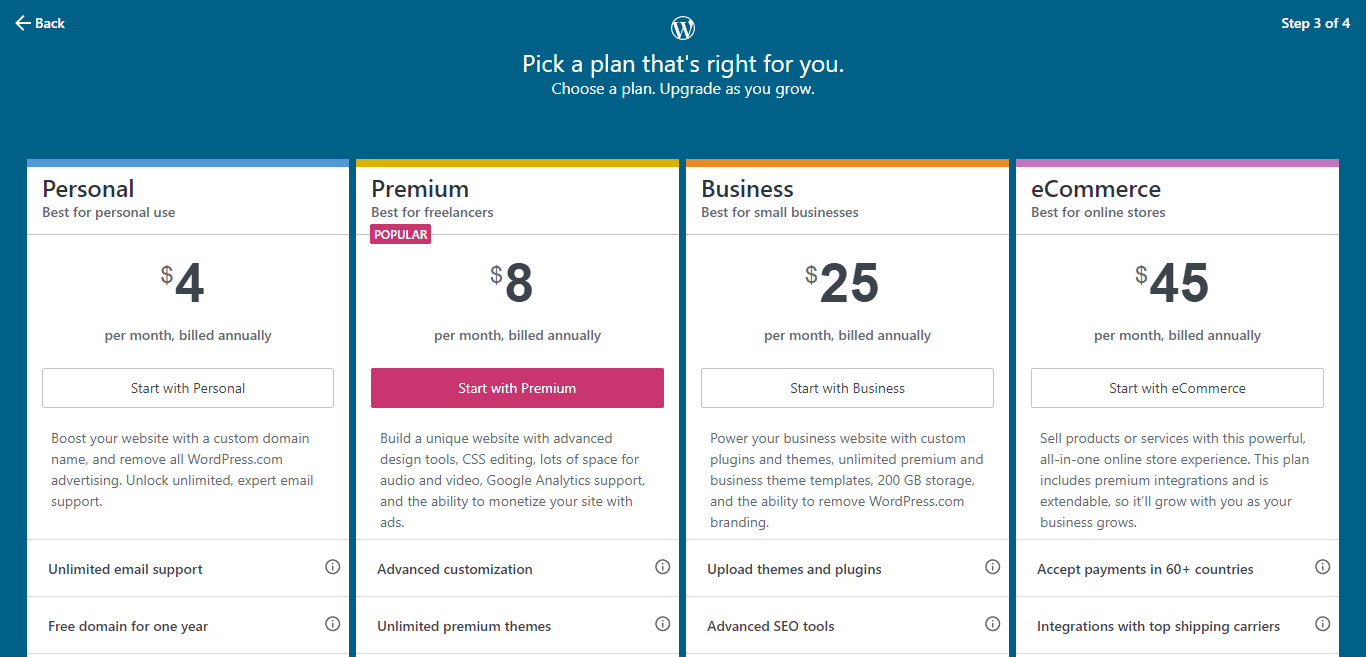Viewport: 1366px width, 657px height.
Task: Open info tooltip for Accept payments in 60+ countries
Action: pos(1322,566)
